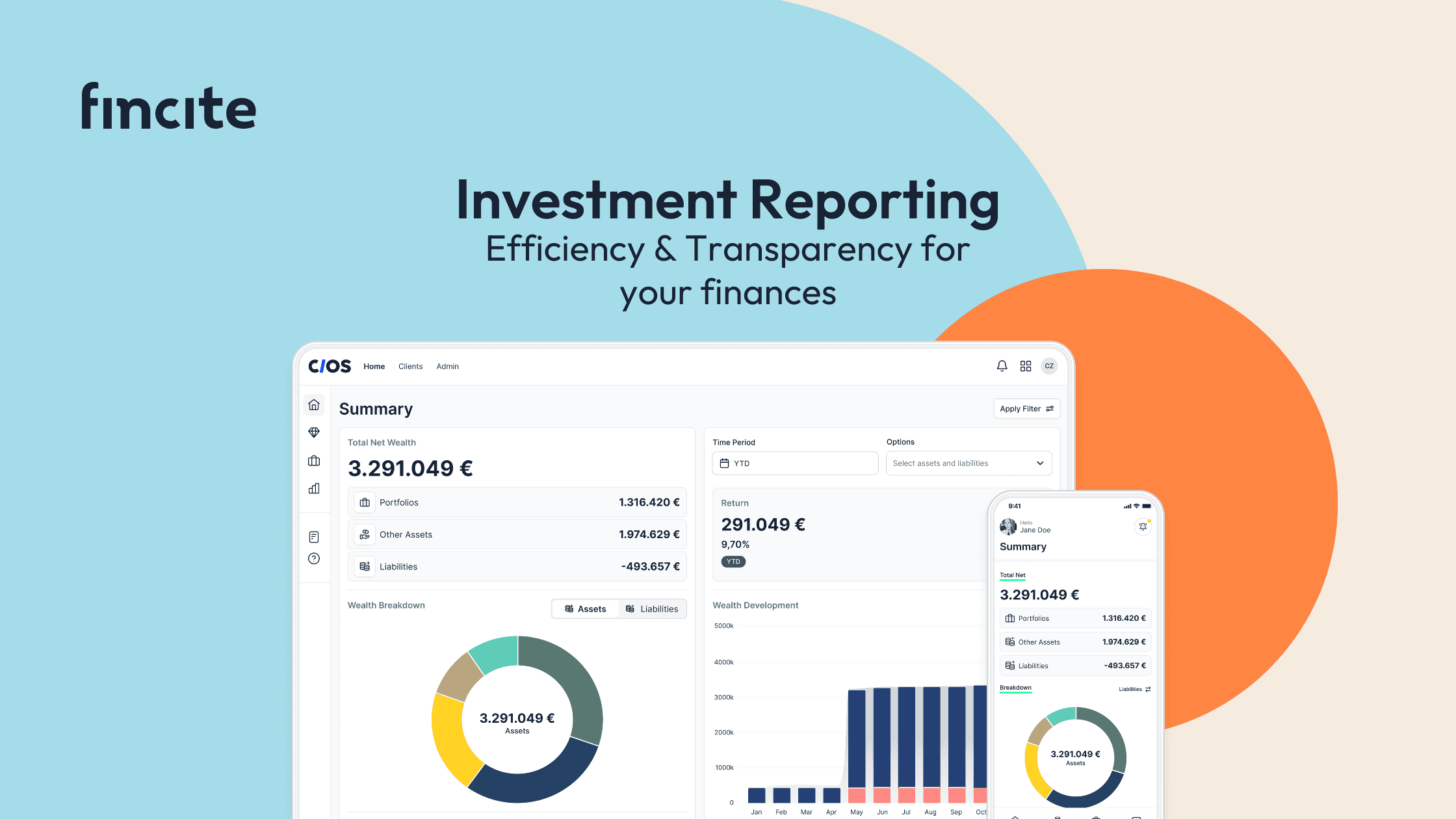Click the YTD time period field

click(x=795, y=463)
